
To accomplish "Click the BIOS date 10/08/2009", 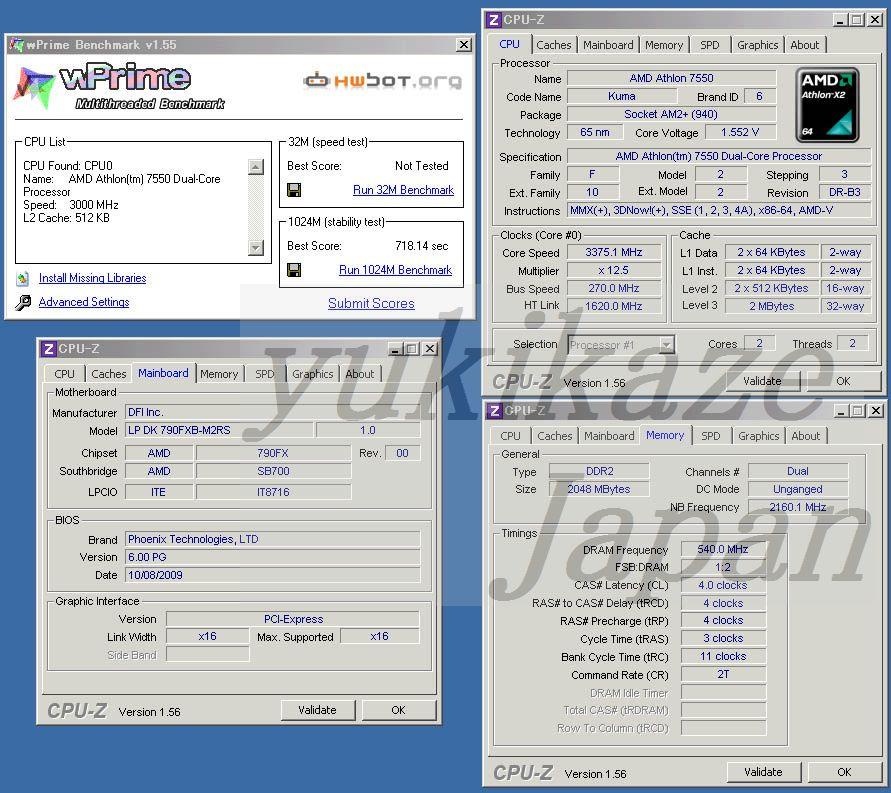I will 273,575.
